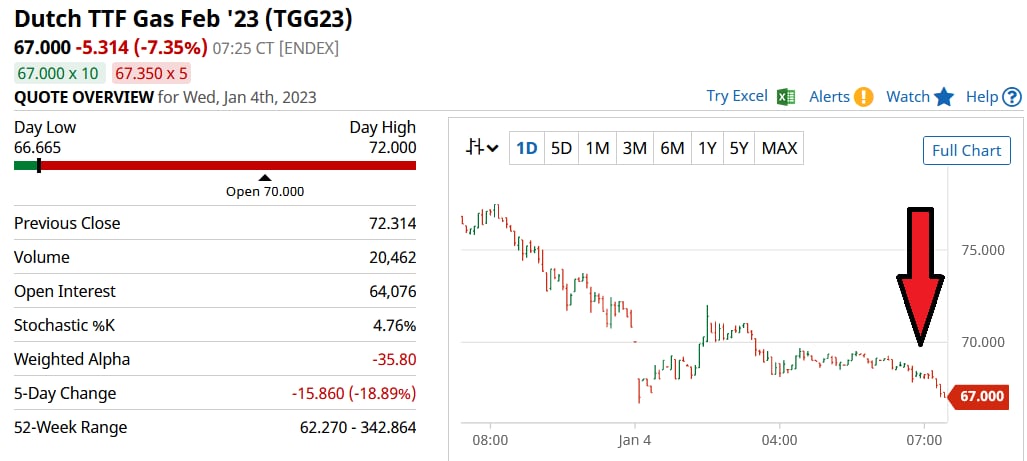Open the chart type selector dropdown

[482, 148]
